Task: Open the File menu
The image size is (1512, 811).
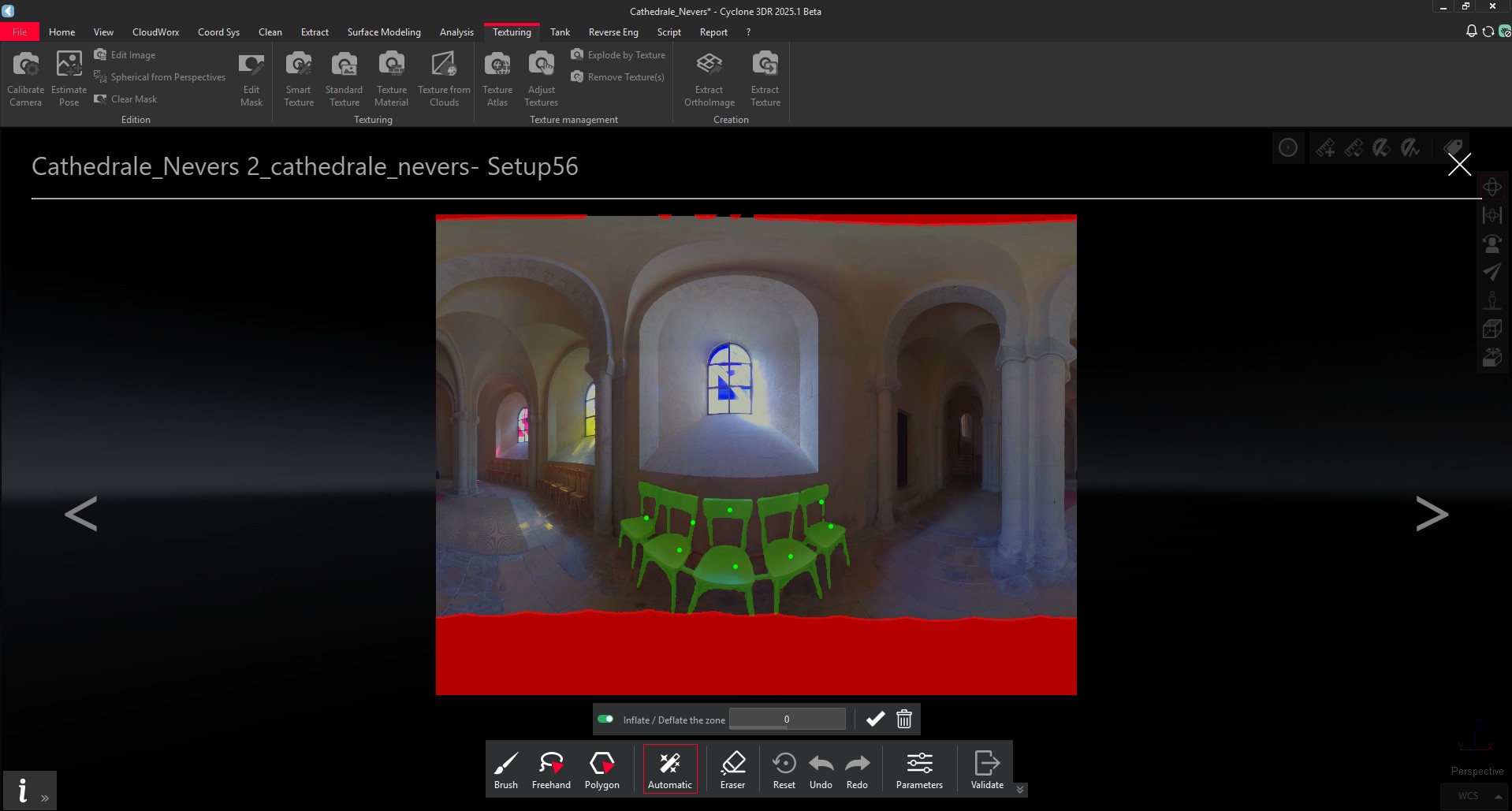Action: 20,32
